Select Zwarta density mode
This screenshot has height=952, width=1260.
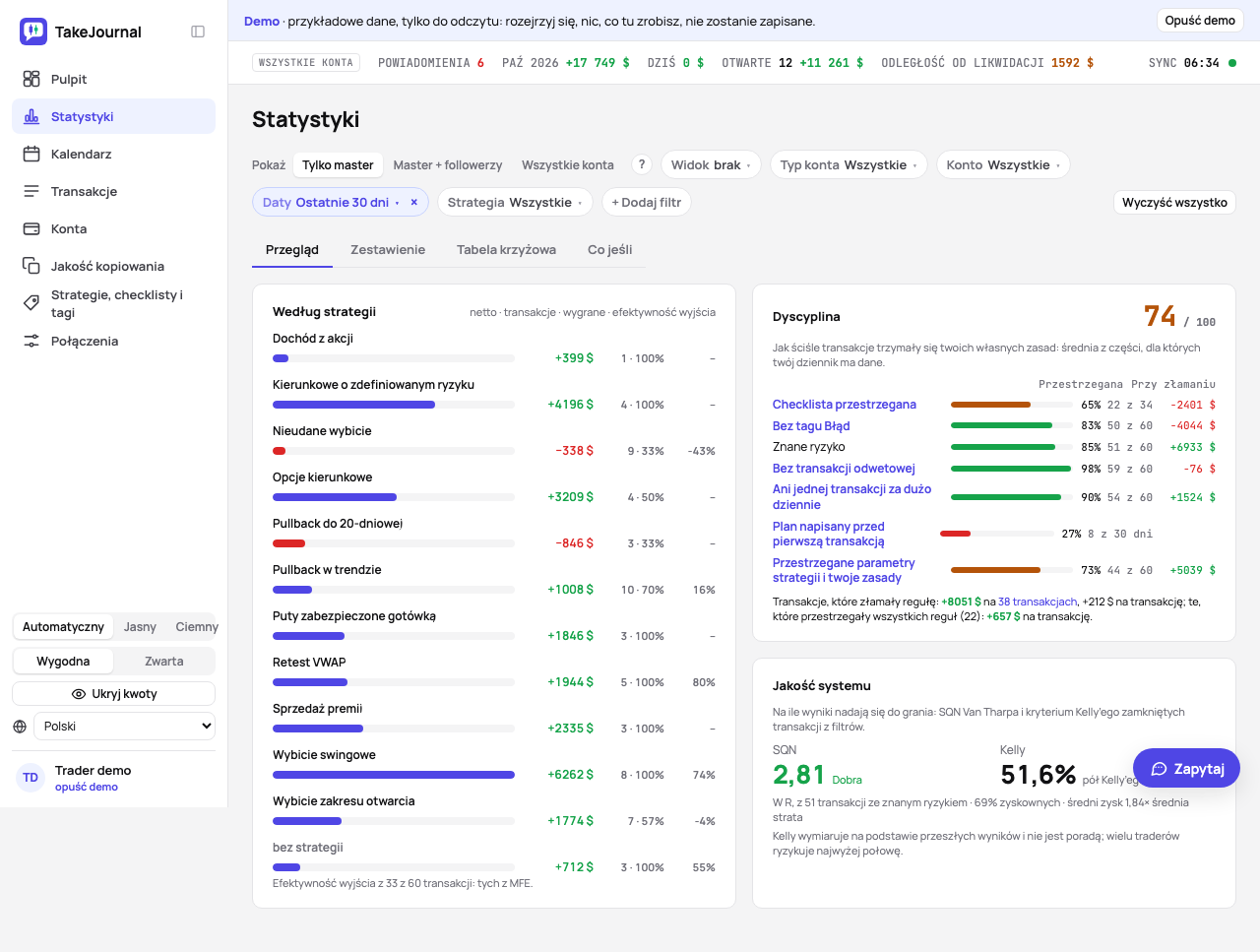point(164,662)
